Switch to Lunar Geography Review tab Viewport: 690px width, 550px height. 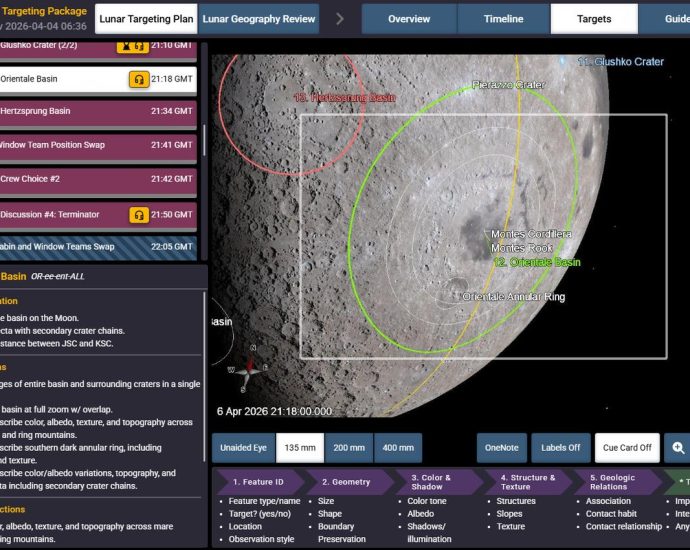click(259, 19)
